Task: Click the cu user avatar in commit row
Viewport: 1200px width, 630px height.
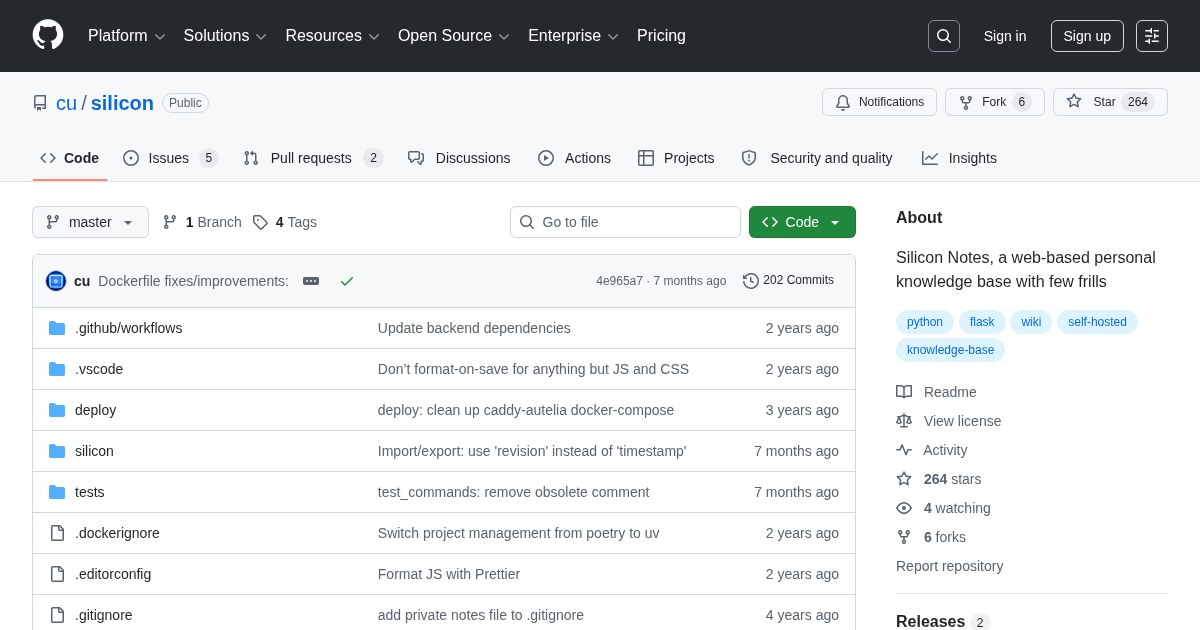Action: [56, 281]
